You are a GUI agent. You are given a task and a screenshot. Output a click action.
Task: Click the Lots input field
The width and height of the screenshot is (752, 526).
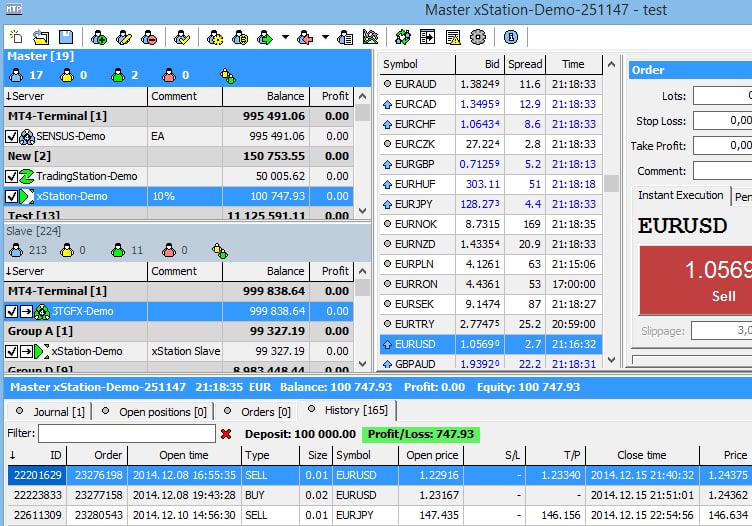pyautogui.click(x=722, y=96)
